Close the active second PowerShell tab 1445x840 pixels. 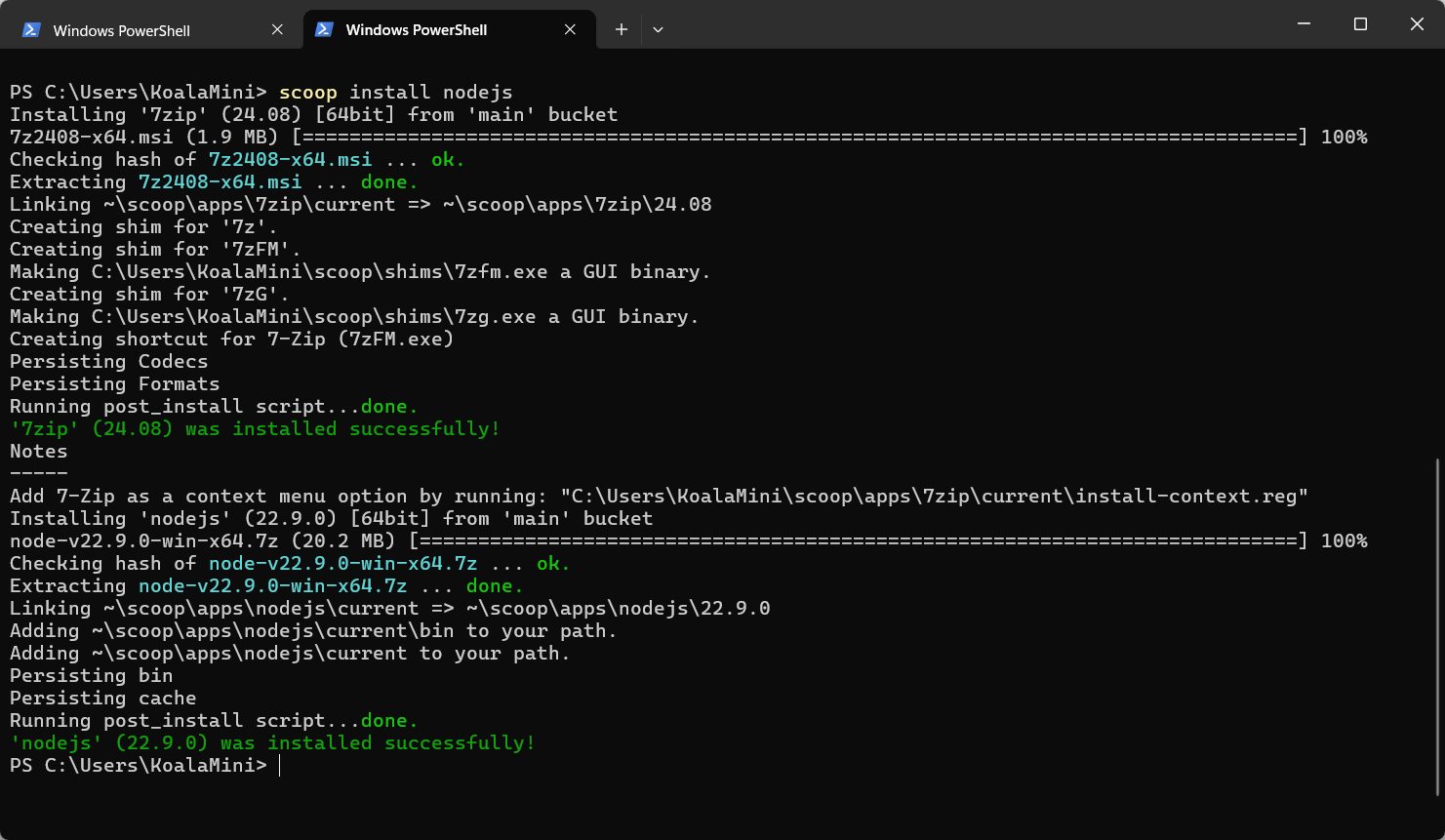570,30
